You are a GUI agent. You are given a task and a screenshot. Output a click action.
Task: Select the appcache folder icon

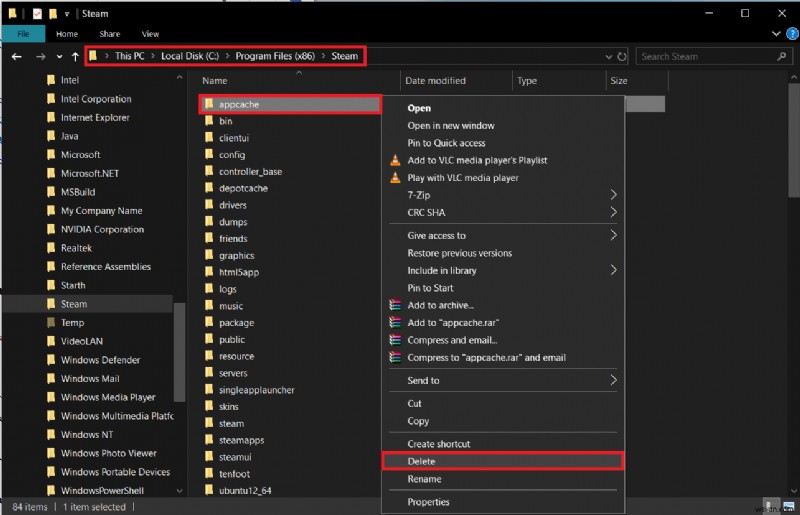[x=209, y=104]
